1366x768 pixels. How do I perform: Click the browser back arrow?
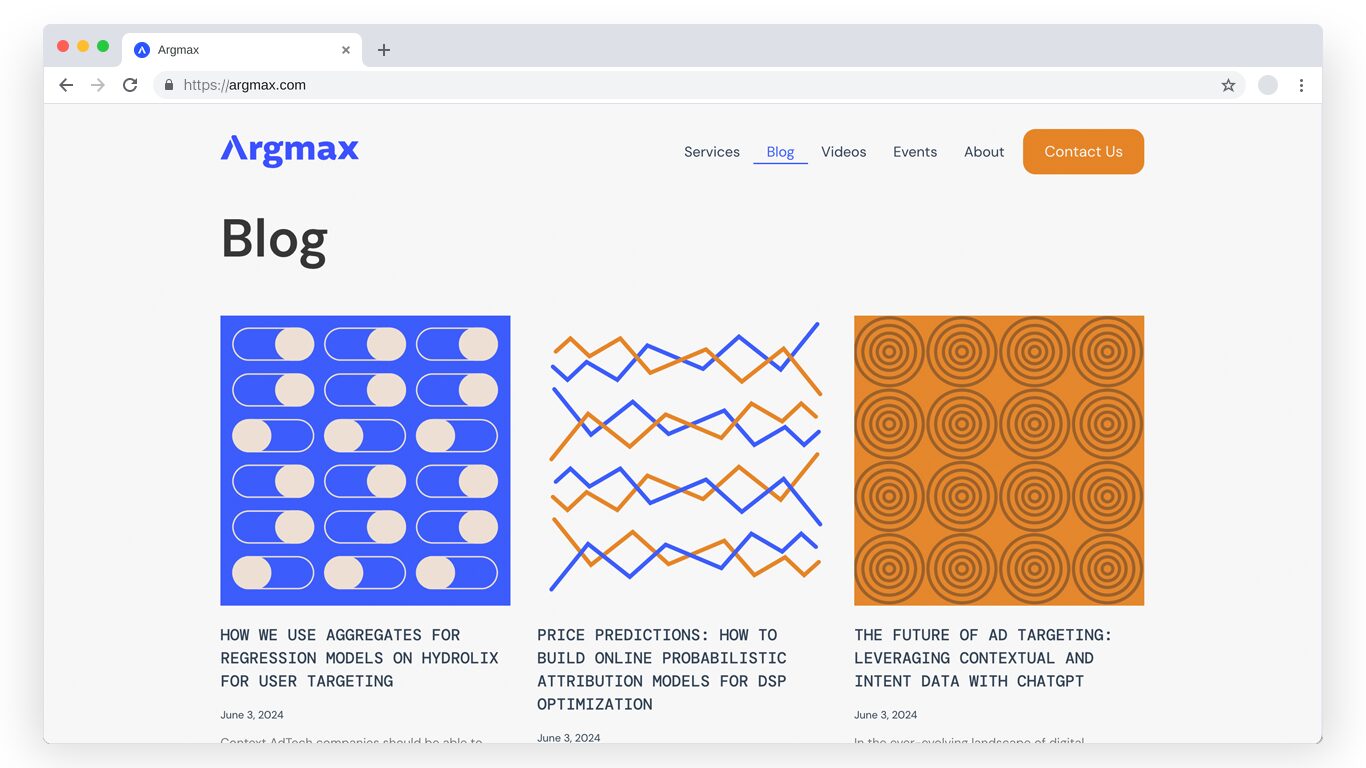(x=66, y=85)
